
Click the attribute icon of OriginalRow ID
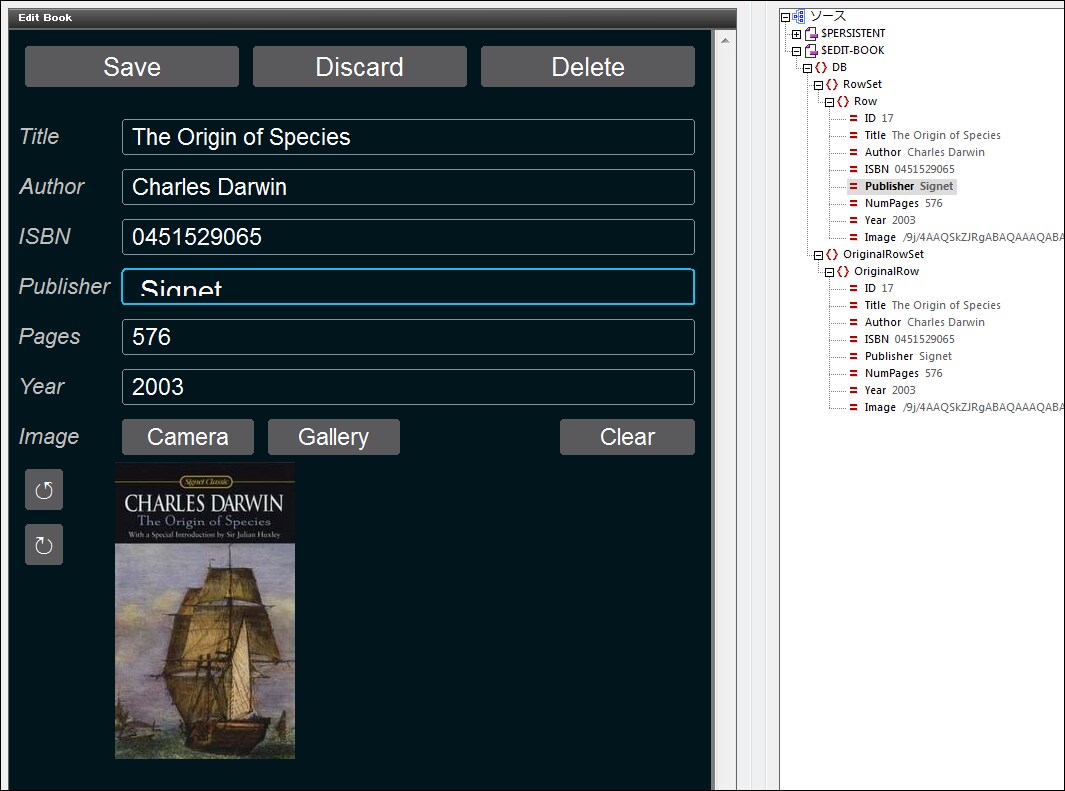[x=854, y=288]
